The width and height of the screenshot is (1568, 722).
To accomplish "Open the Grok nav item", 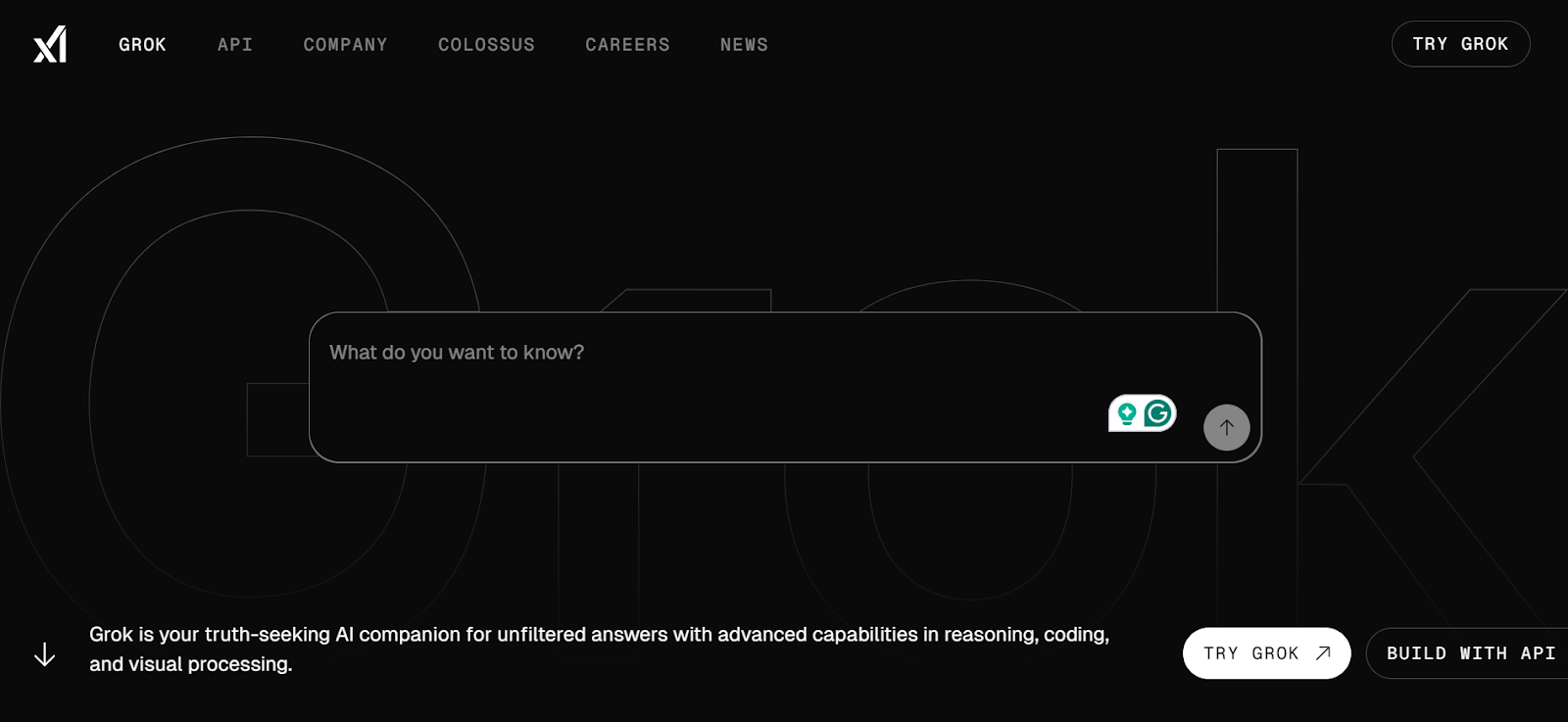I will coord(142,45).
